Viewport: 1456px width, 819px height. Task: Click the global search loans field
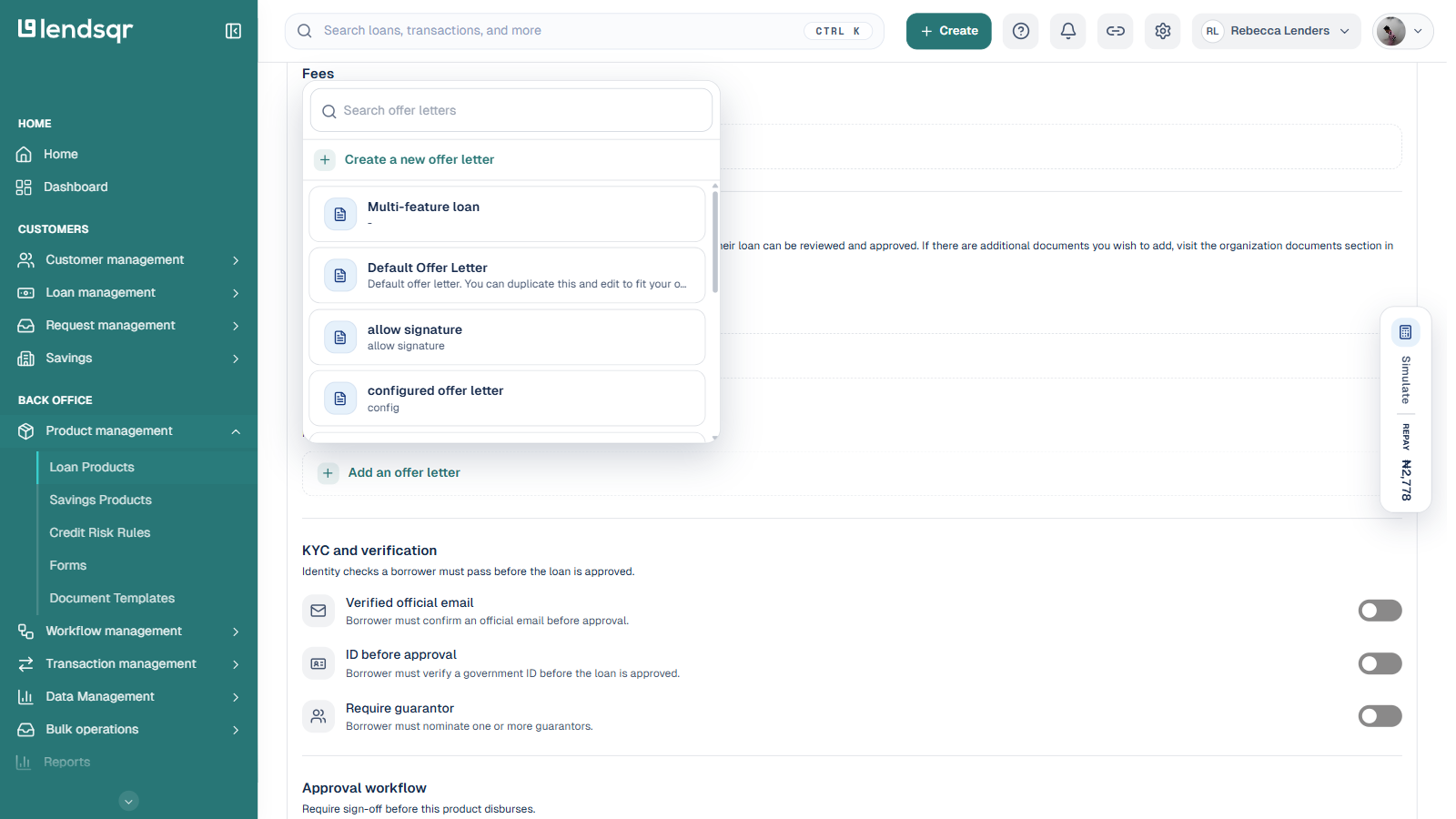click(584, 31)
